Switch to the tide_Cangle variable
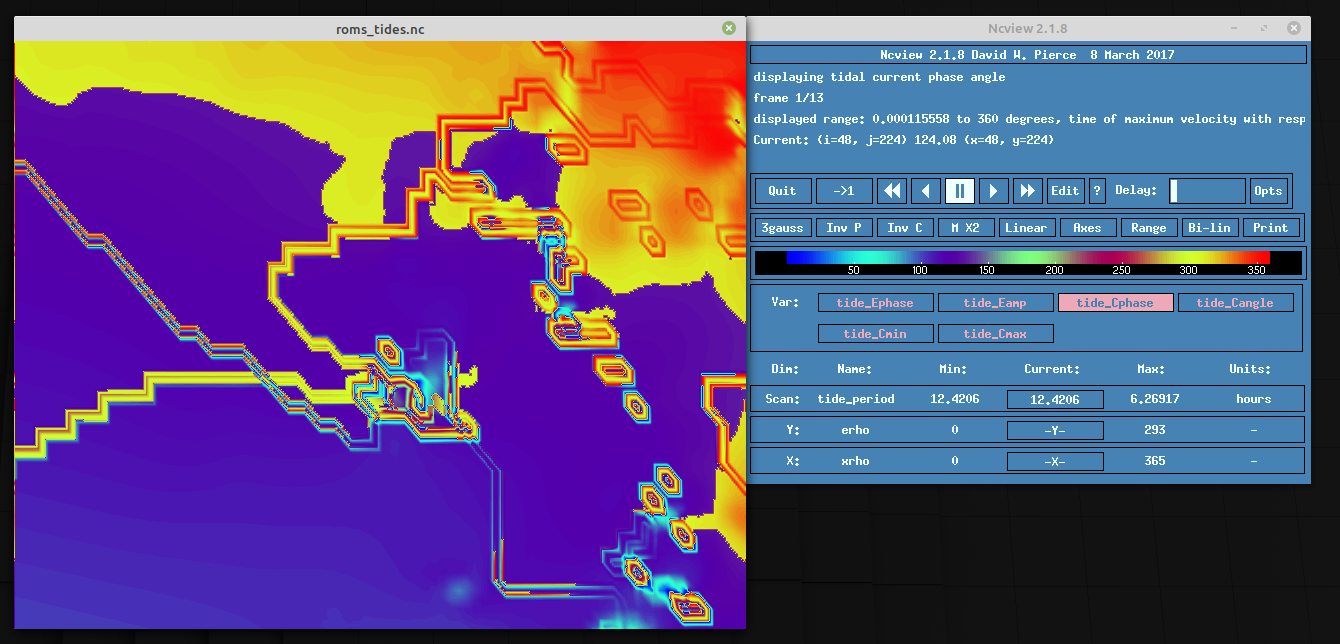 tap(1236, 302)
